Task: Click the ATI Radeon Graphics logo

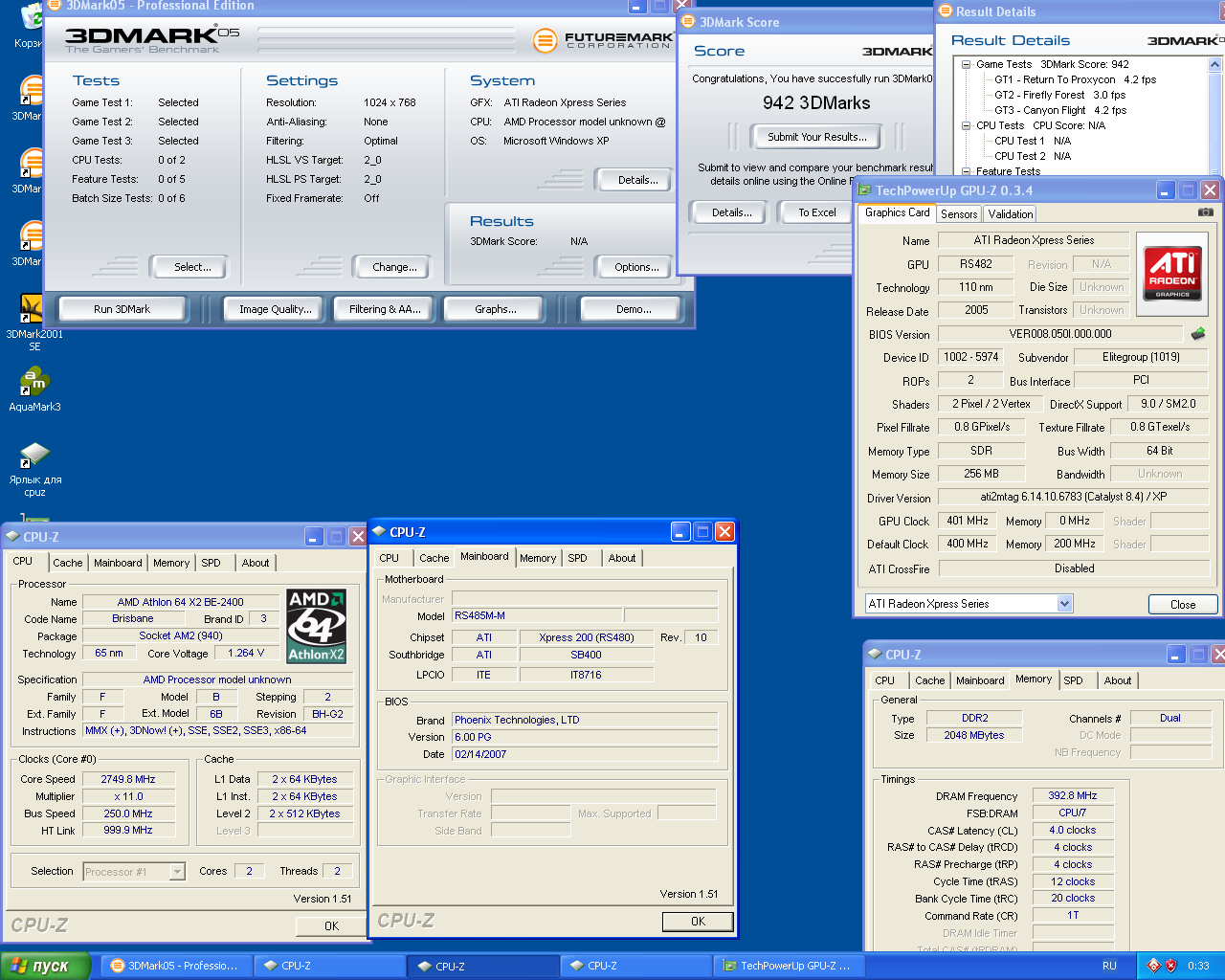Action: tap(1171, 274)
